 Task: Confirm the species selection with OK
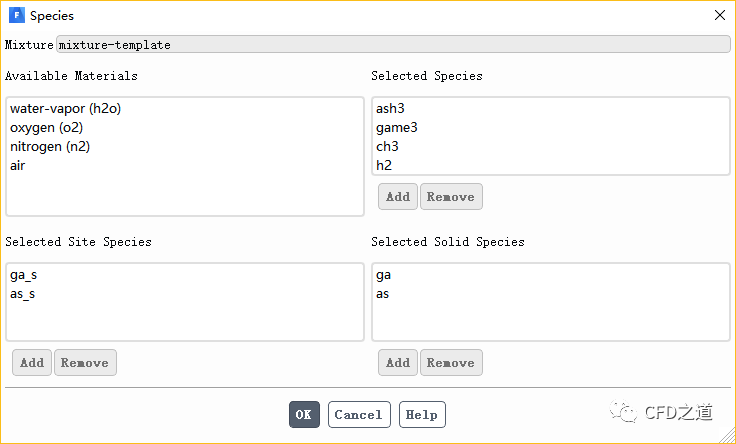click(x=304, y=415)
